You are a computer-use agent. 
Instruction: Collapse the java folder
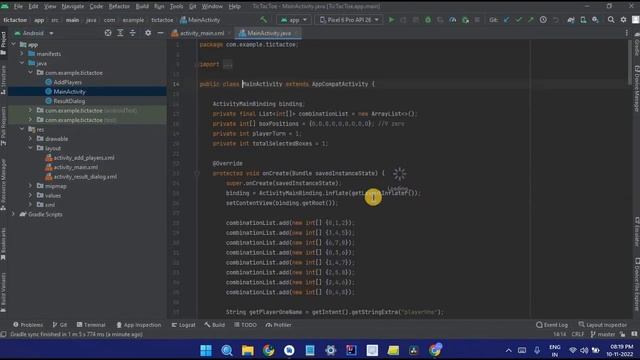pos(22,63)
